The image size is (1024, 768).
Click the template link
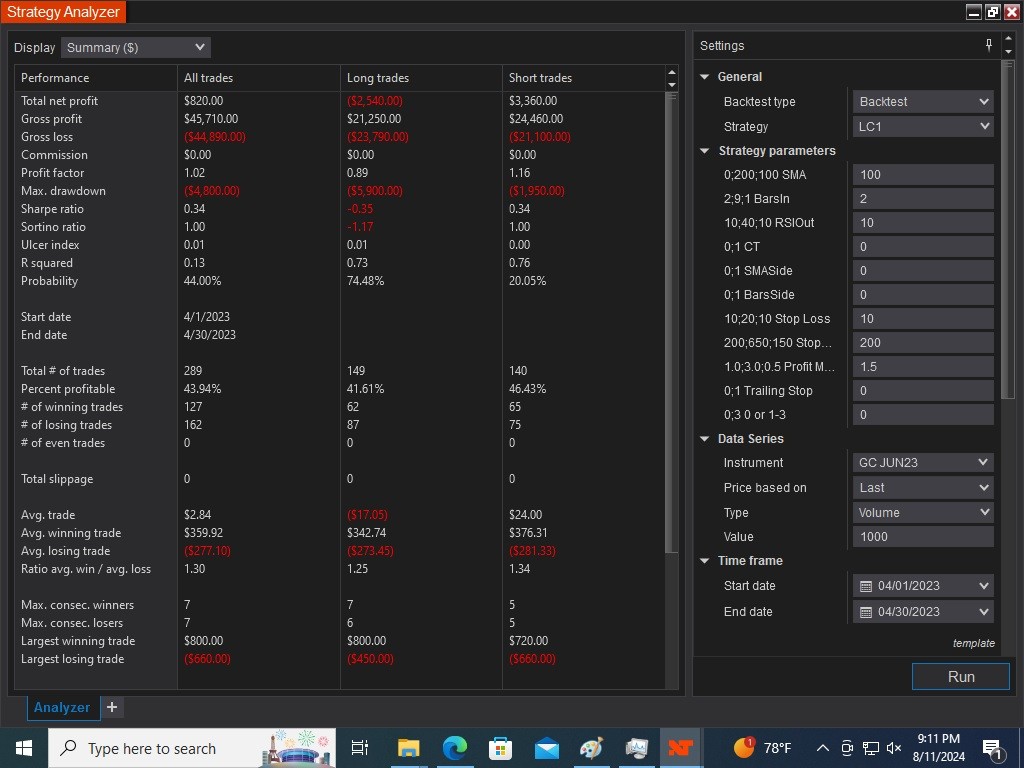pos(973,643)
